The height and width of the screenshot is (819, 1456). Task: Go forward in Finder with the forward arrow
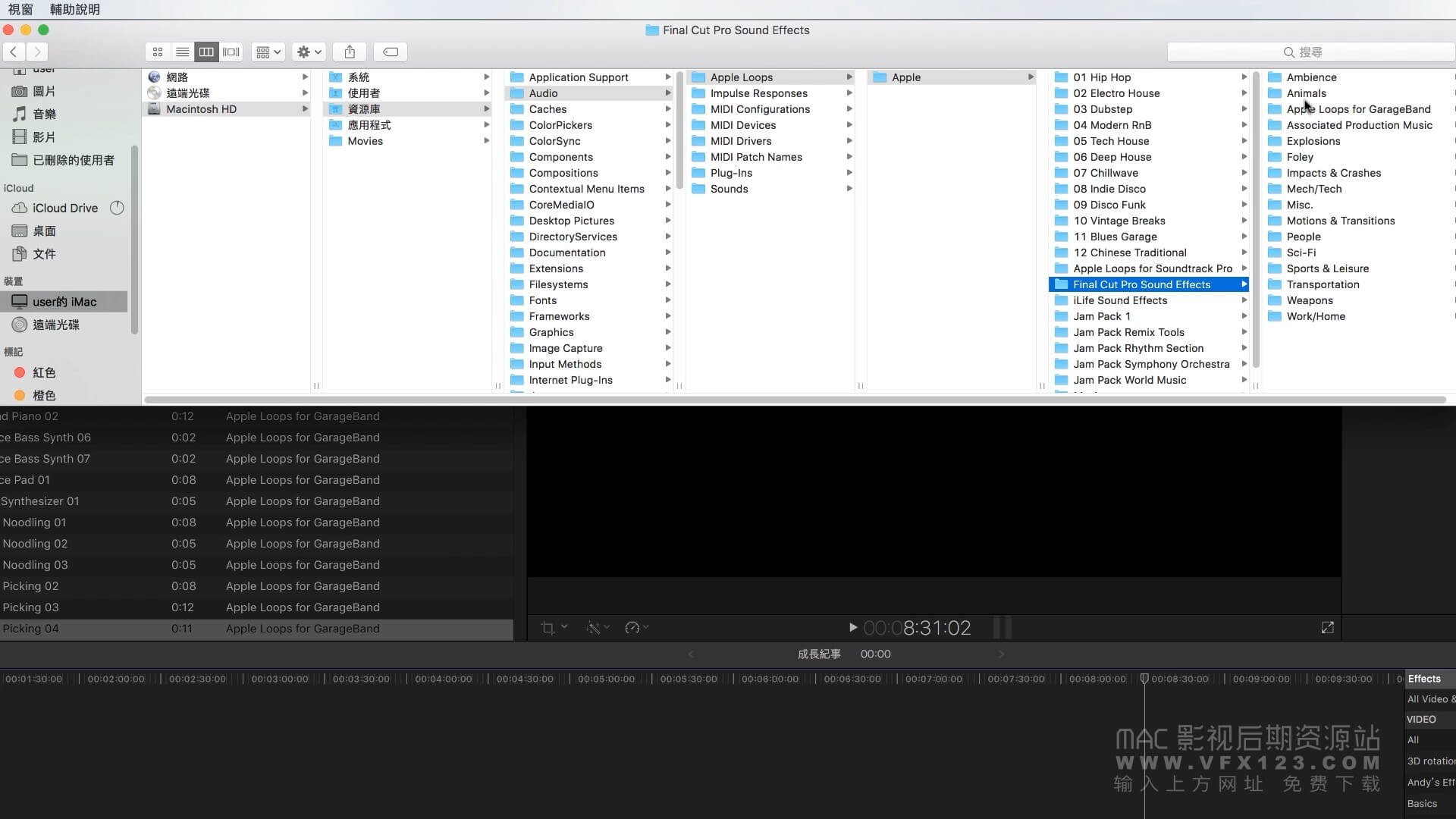(x=36, y=52)
